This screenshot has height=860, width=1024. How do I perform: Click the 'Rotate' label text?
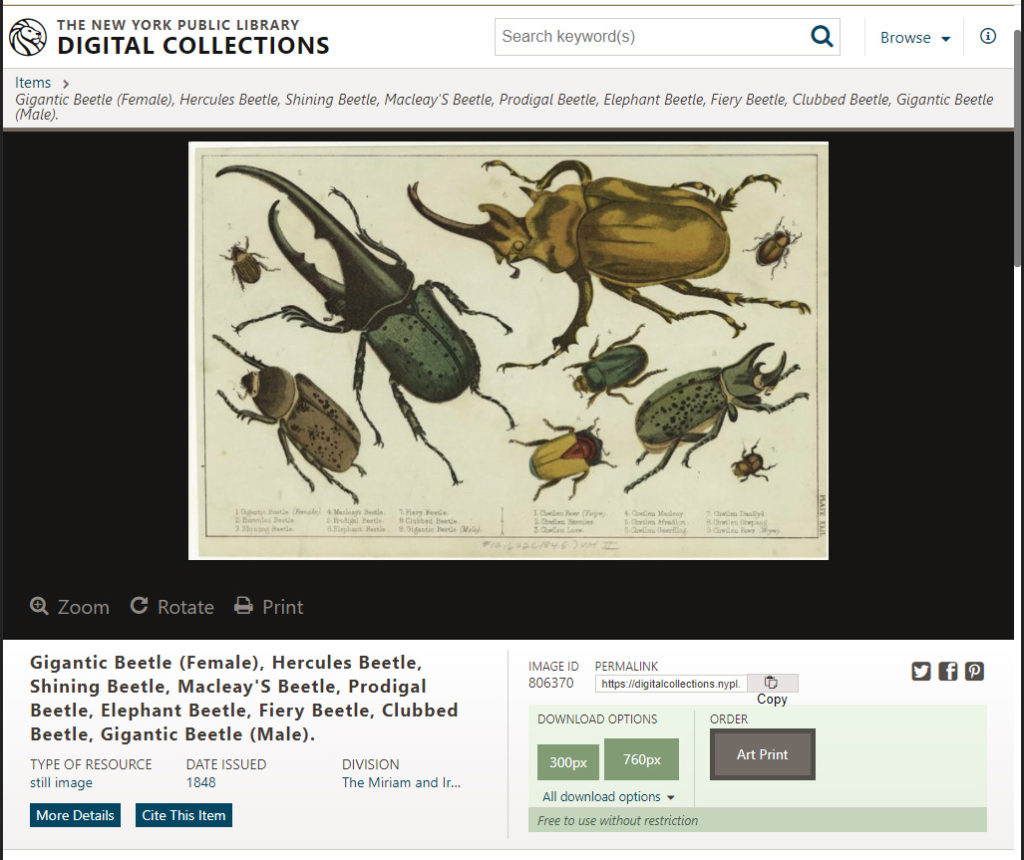185,607
